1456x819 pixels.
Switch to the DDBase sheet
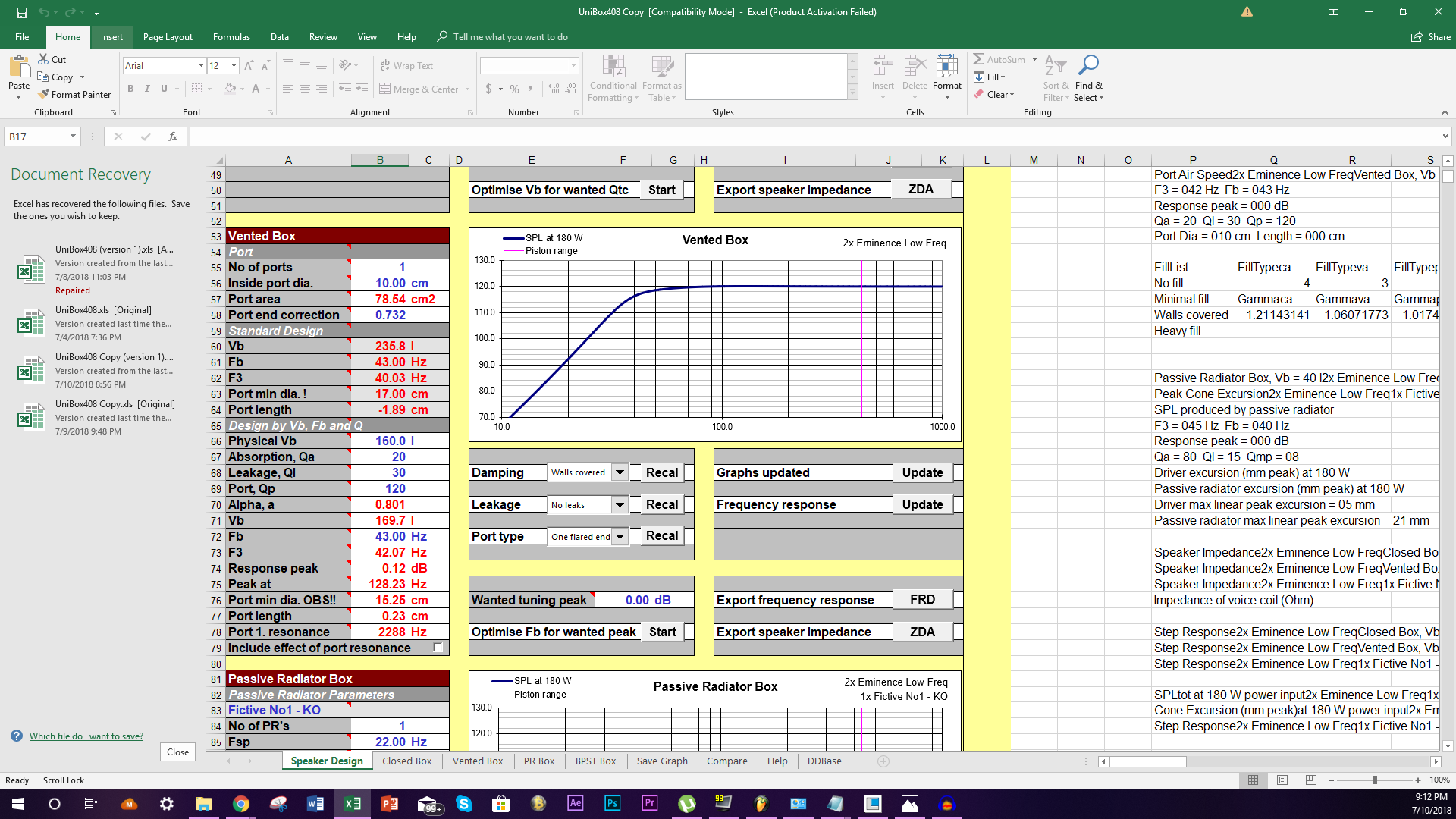click(x=824, y=761)
